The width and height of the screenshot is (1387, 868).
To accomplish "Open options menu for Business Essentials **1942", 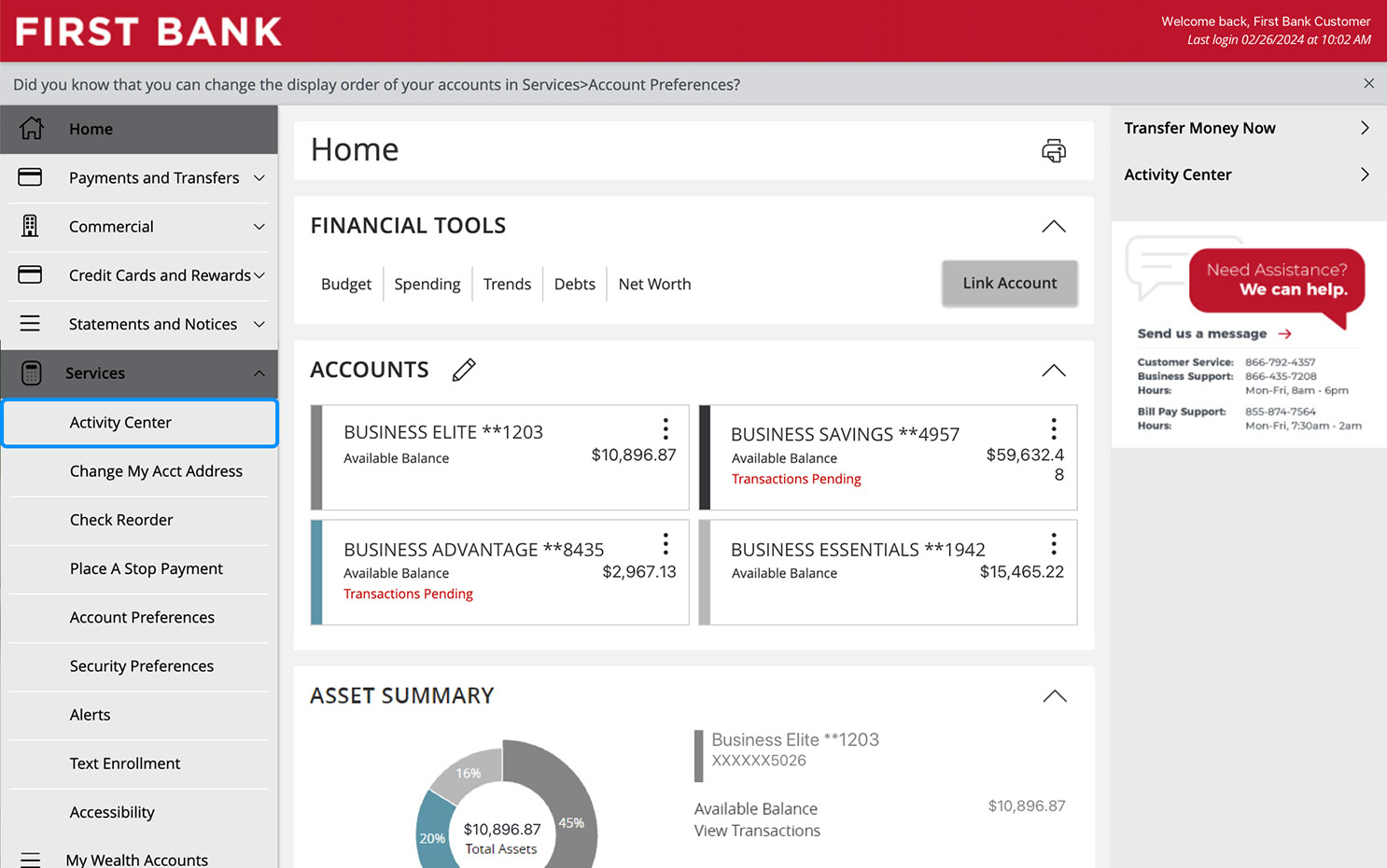I will pyautogui.click(x=1054, y=543).
